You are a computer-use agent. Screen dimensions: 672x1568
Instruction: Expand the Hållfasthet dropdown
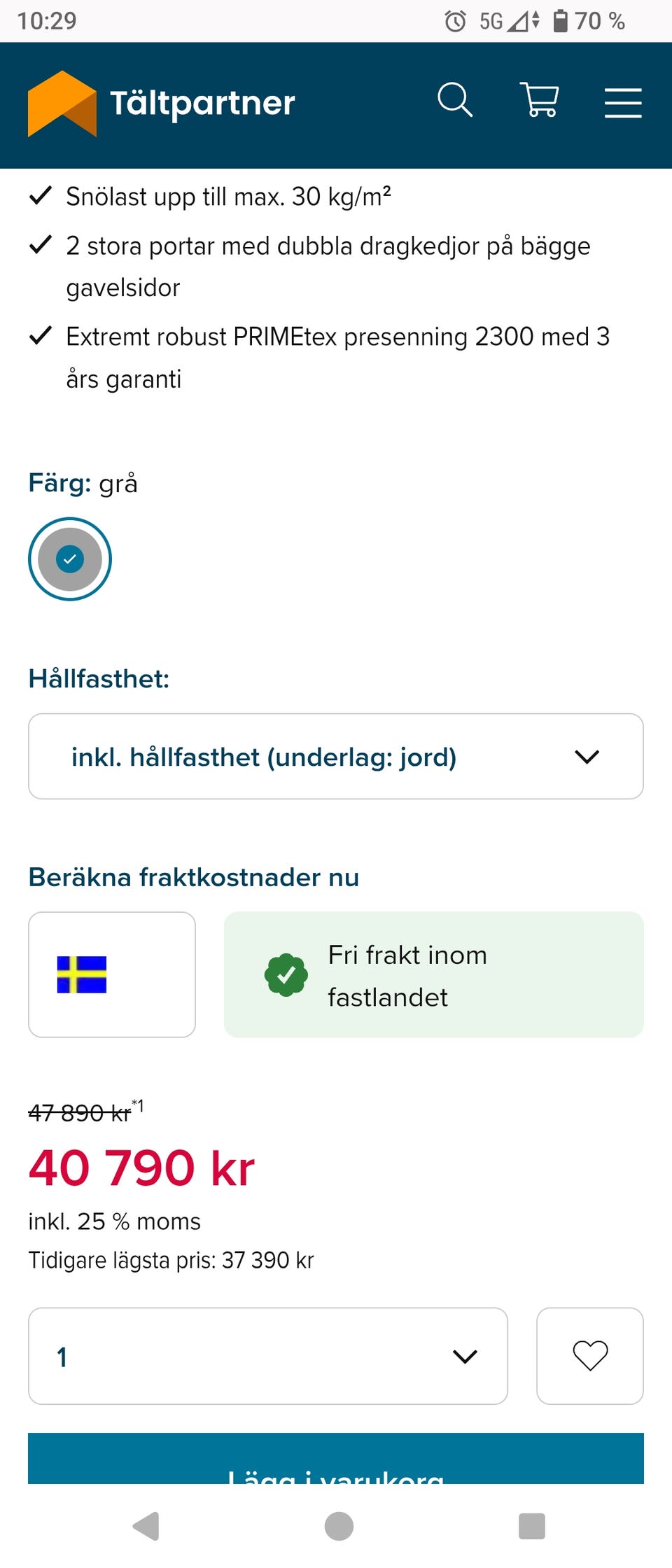pos(335,757)
